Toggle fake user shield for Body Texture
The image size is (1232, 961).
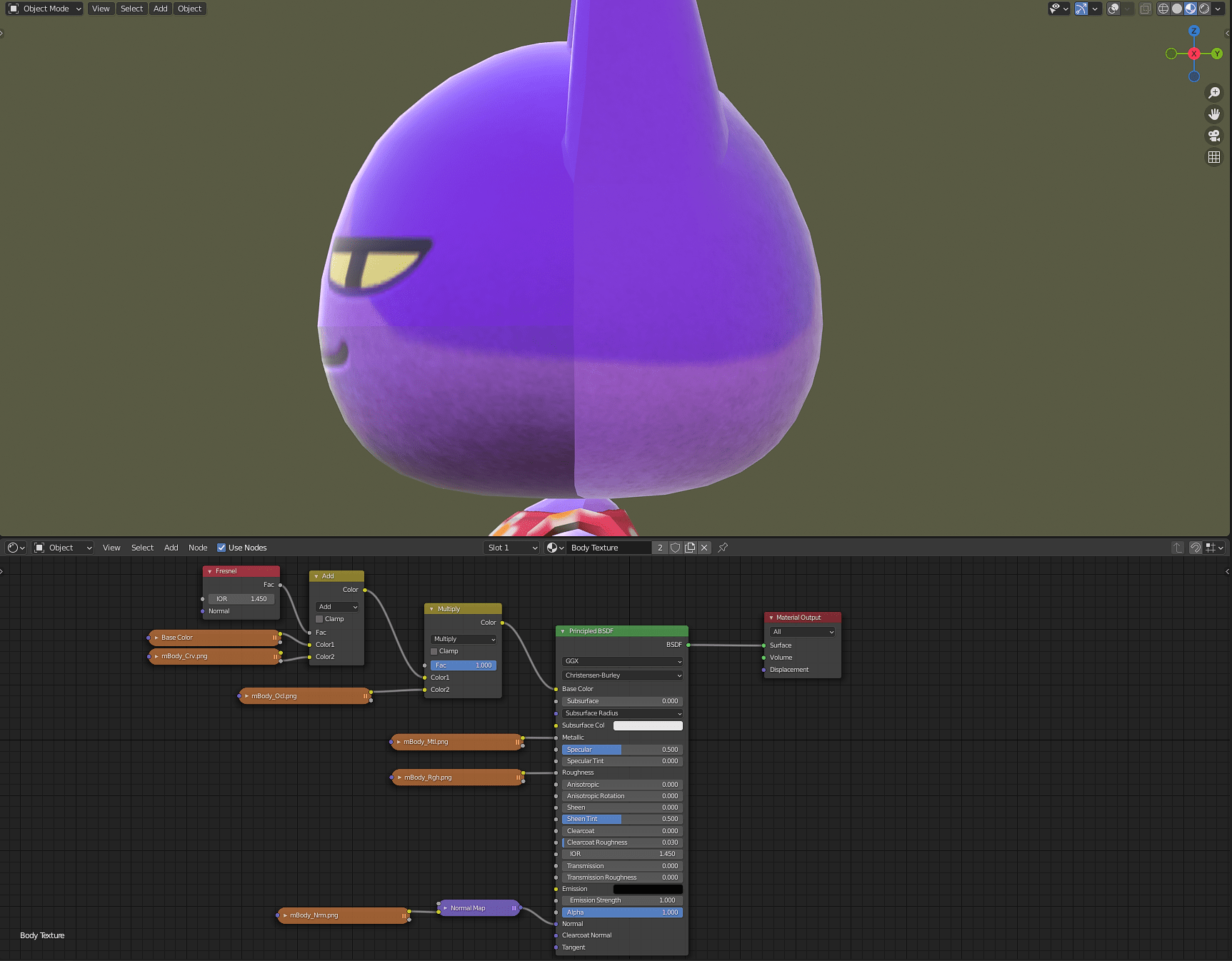click(675, 548)
